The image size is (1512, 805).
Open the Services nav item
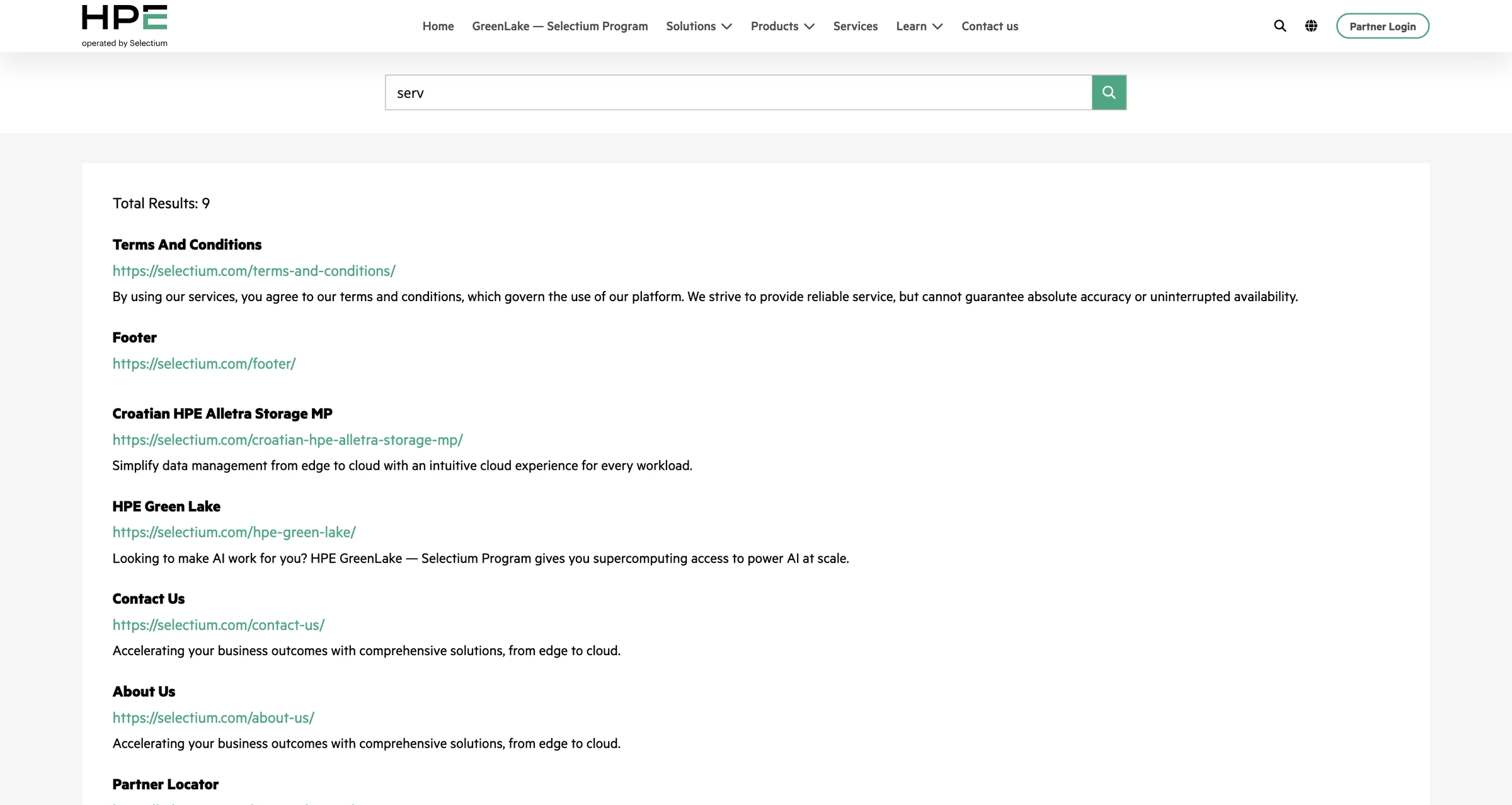[x=855, y=26]
